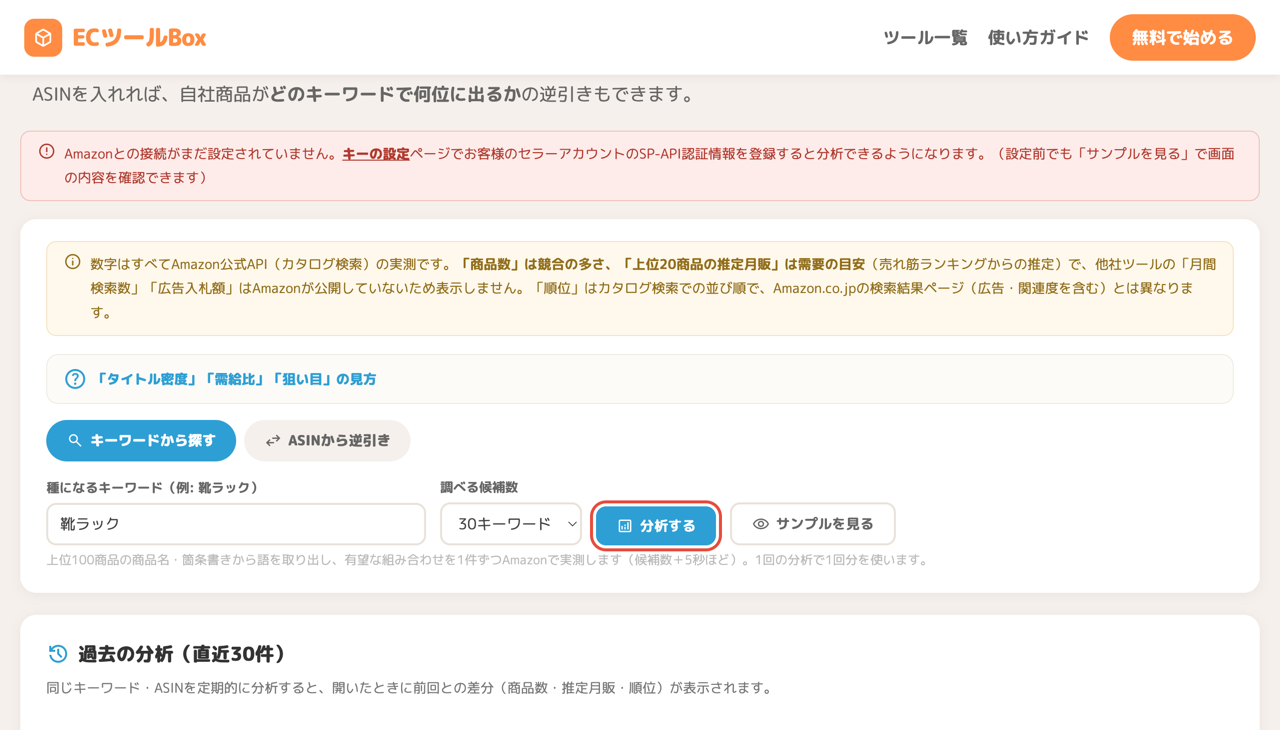This screenshot has height=730, width=1280.
Task: Click the 調べる候補数 label
Action: coord(479,487)
